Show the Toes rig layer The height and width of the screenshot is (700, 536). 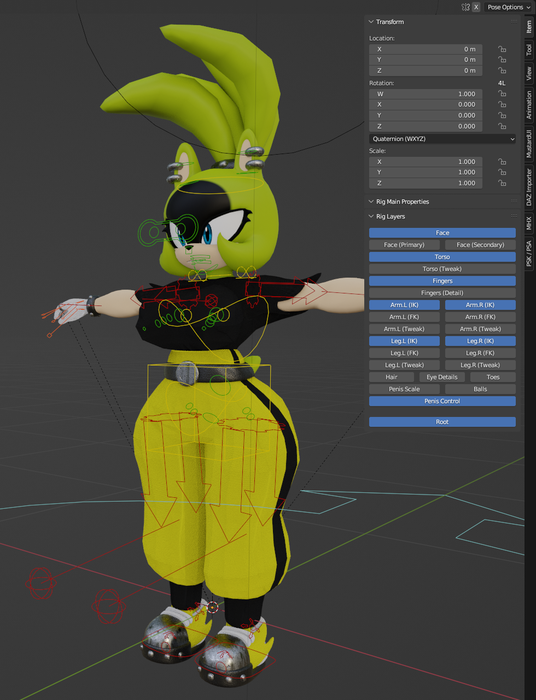click(x=493, y=377)
